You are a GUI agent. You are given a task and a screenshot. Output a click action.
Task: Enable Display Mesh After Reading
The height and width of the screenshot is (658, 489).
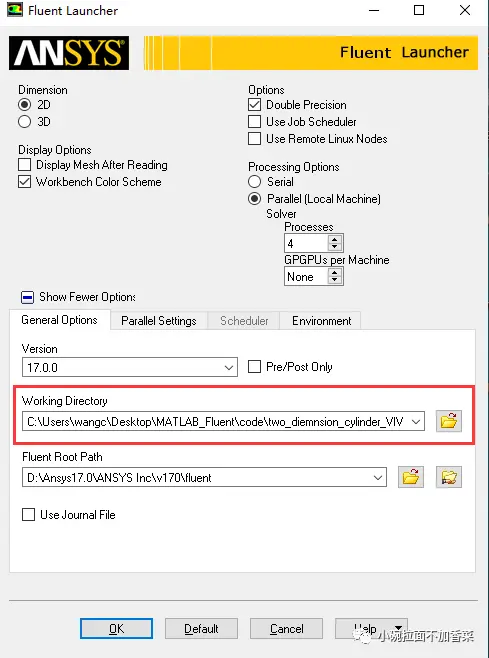(24, 165)
